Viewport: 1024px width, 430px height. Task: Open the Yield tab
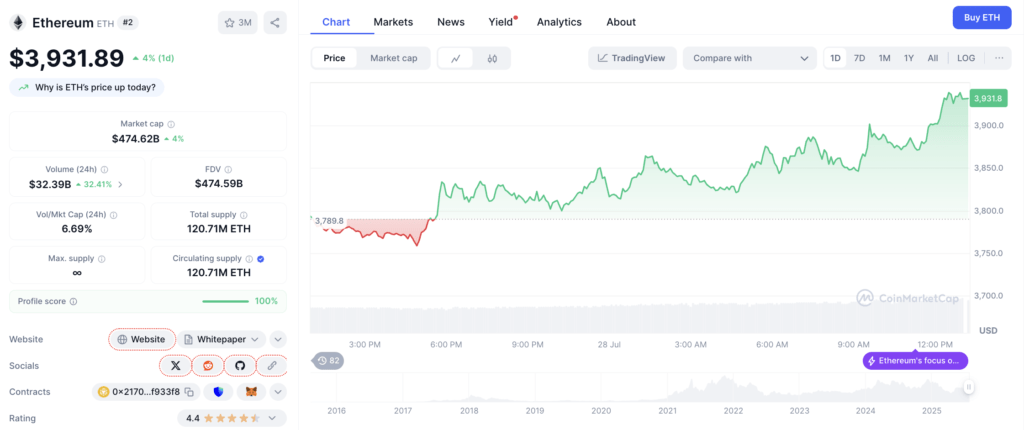501,22
